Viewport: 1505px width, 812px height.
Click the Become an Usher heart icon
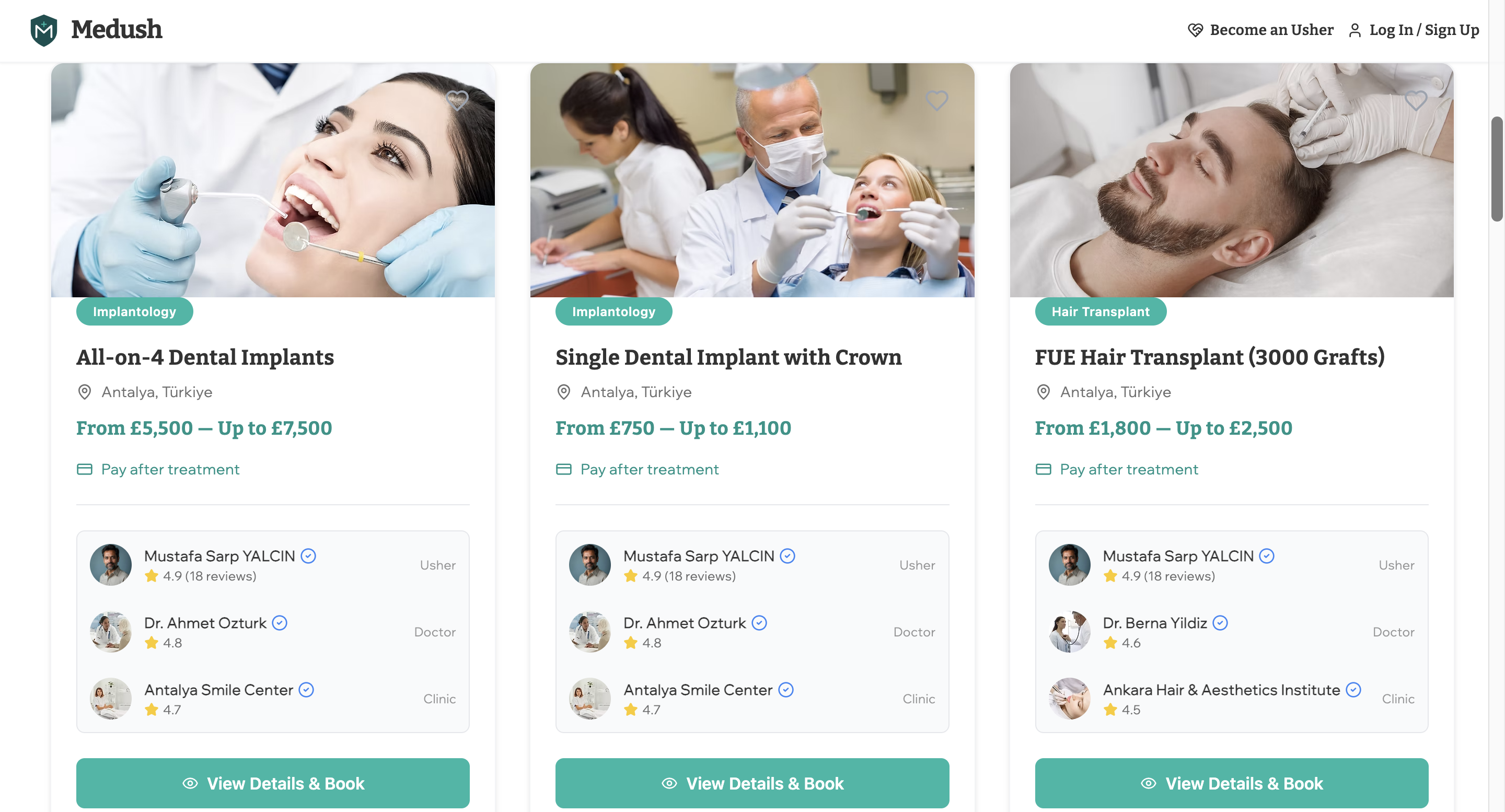click(1195, 30)
